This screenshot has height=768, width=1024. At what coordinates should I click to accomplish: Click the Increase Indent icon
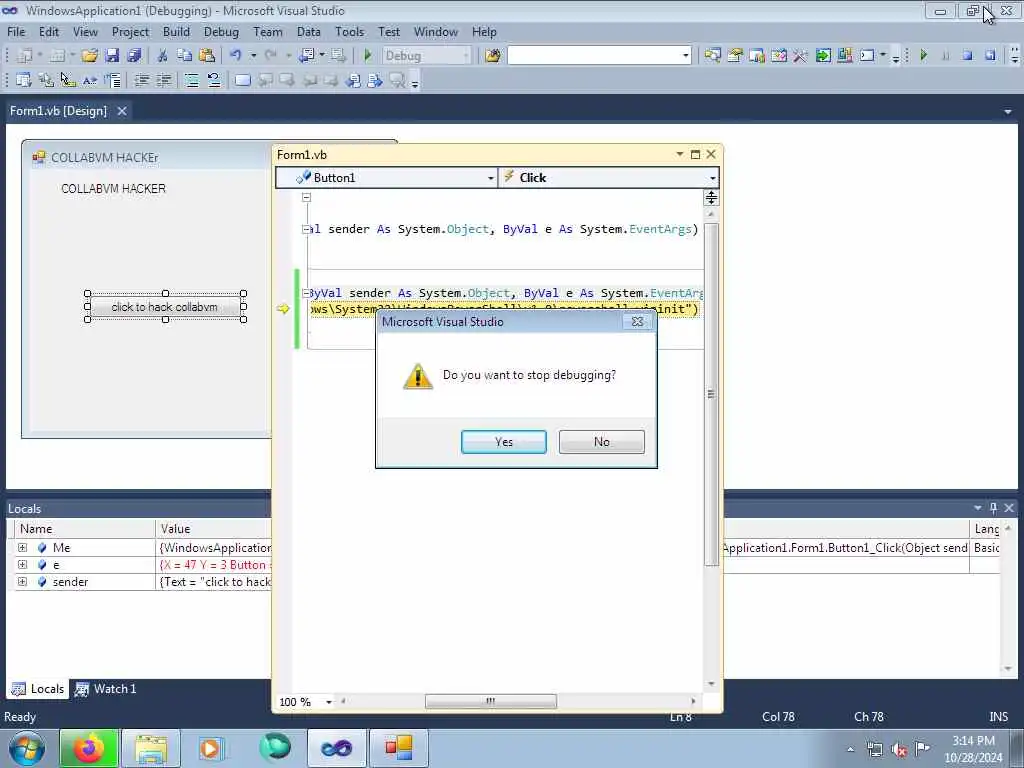163,80
